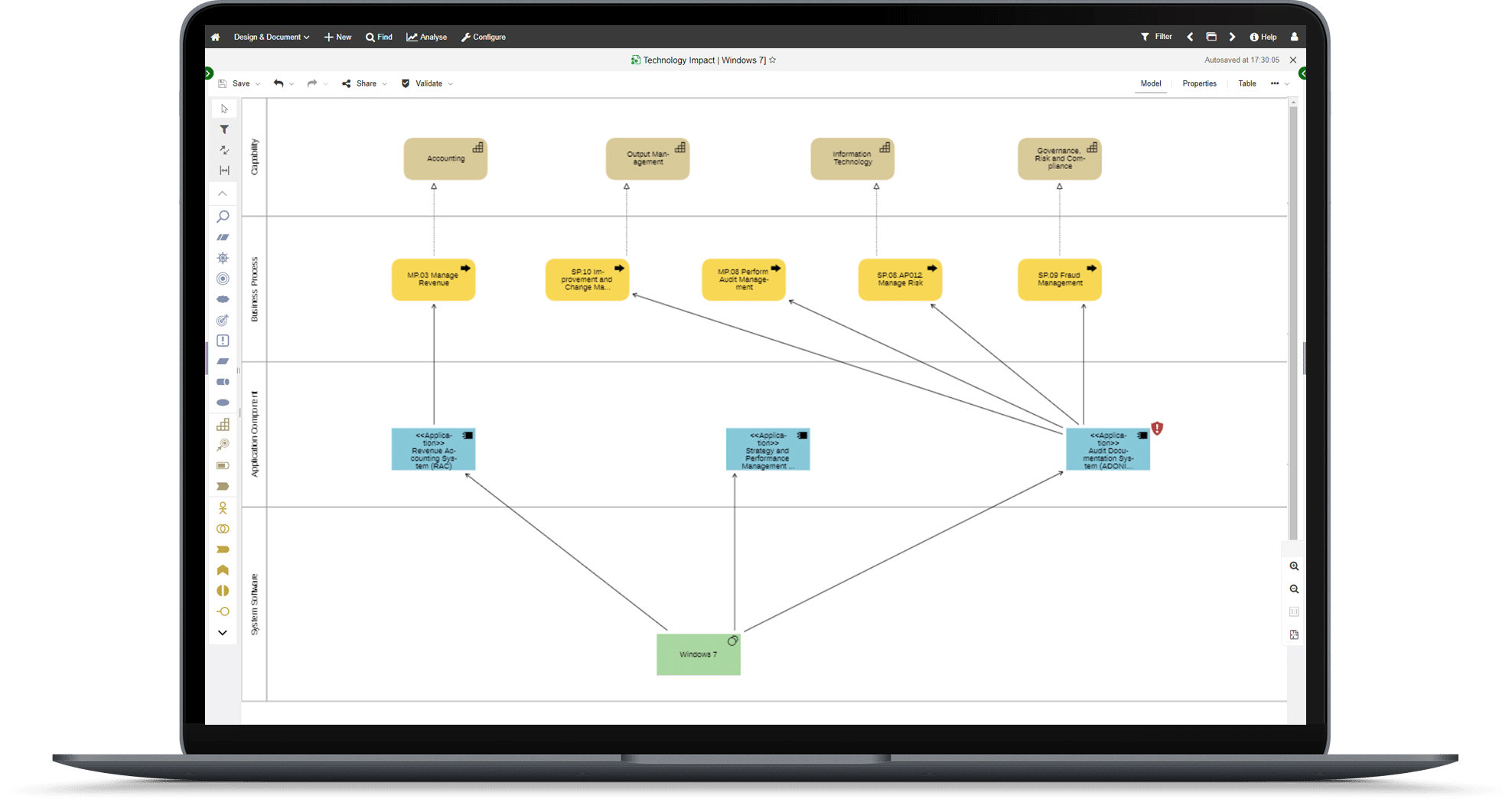Image resolution: width=1512 pixels, height=799 pixels.
Task: Click the New button in the top bar
Action: (x=337, y=37)
